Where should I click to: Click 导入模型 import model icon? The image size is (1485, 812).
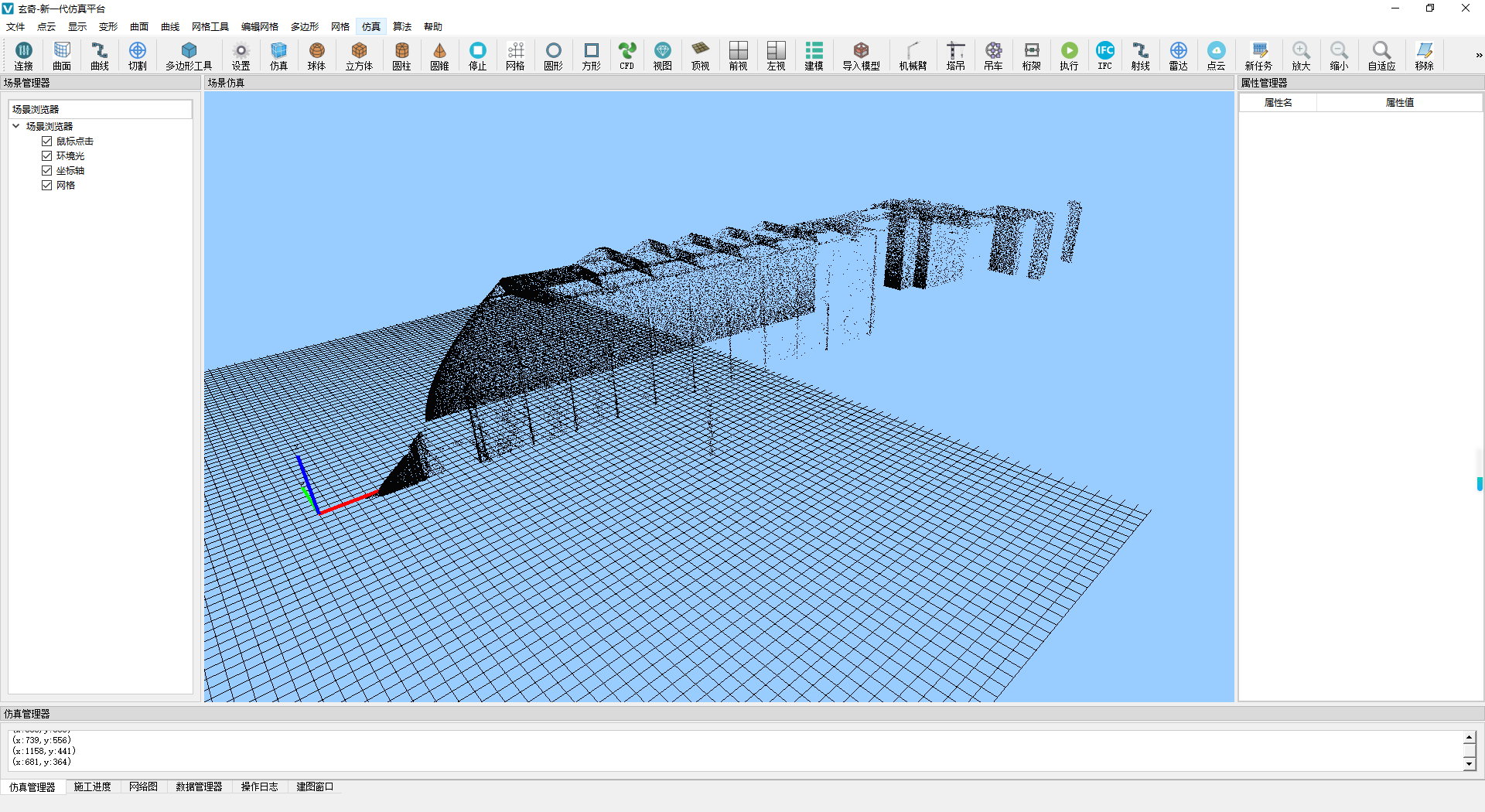point(862,56)
